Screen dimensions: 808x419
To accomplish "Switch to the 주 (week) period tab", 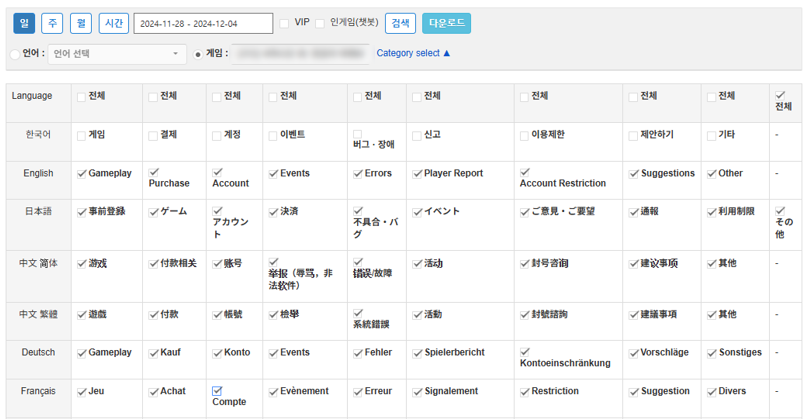I will [x=51, y=23].
